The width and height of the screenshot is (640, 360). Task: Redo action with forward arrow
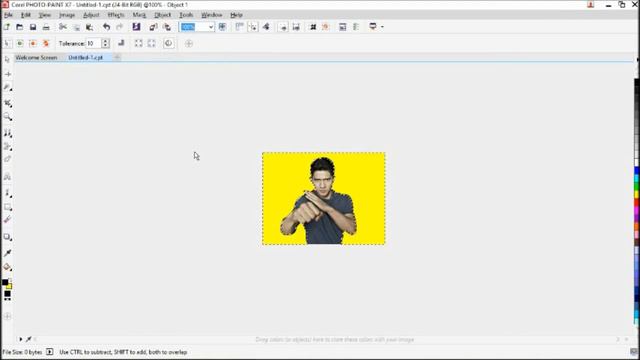[x=120, y=27]
